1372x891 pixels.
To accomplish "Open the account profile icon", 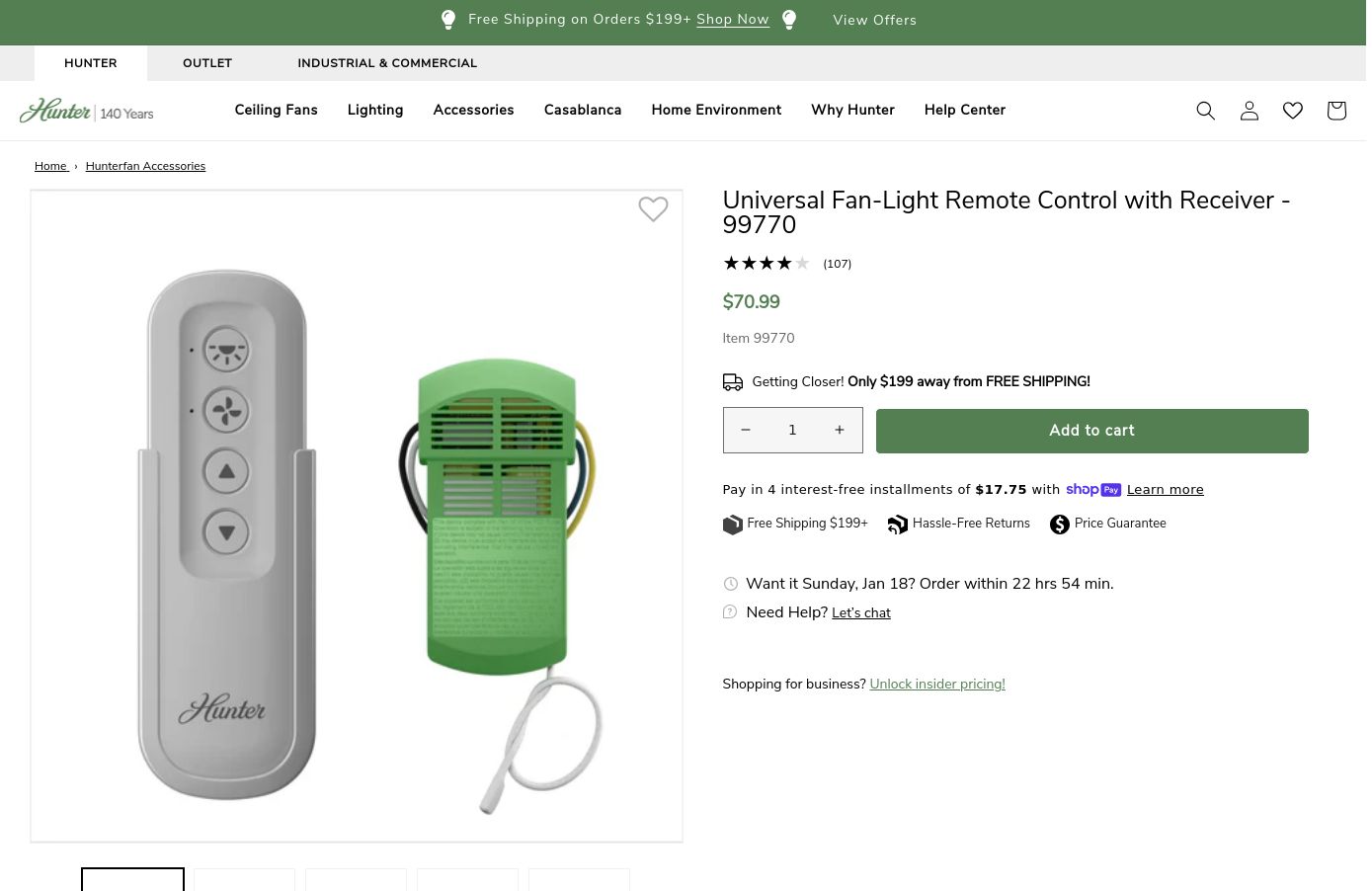I will point(1249,111).
